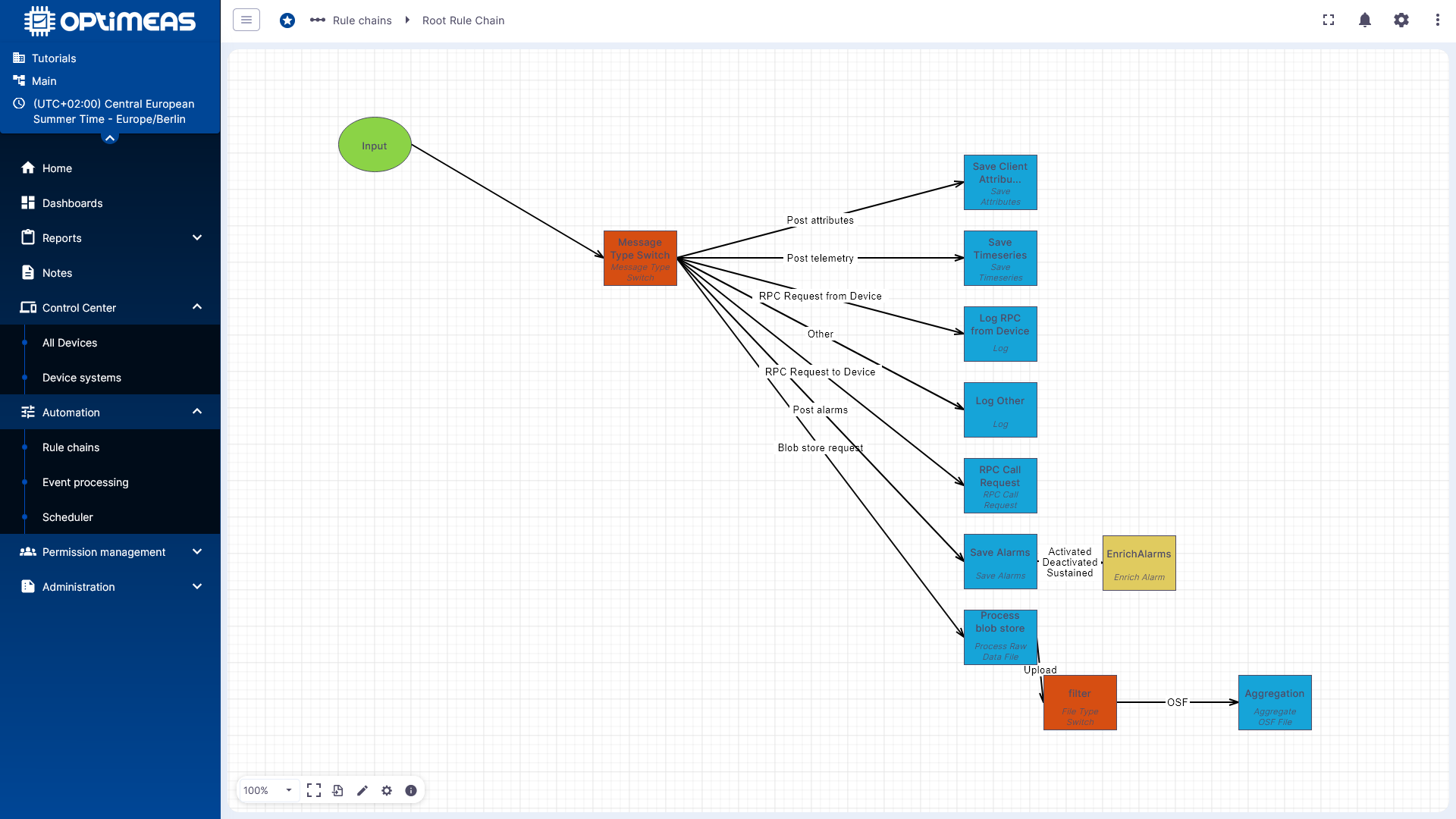Open notifications bell
The image size is (1456, 819).
tap(1365, 20)
